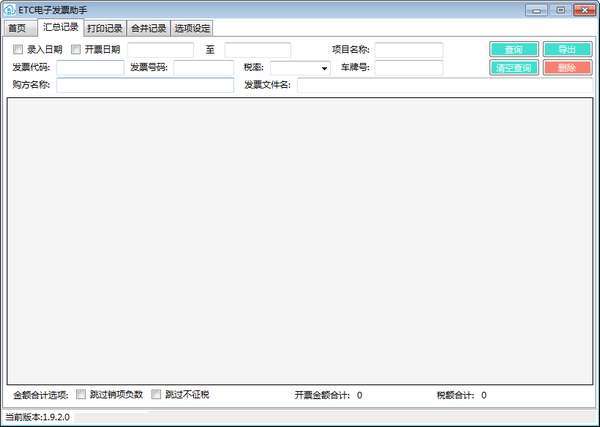Image resolution: width=600 pixels, height=427 pixels.
Task: Tick the 跳过销项负数 checkbox
Action: click(81, 394)
